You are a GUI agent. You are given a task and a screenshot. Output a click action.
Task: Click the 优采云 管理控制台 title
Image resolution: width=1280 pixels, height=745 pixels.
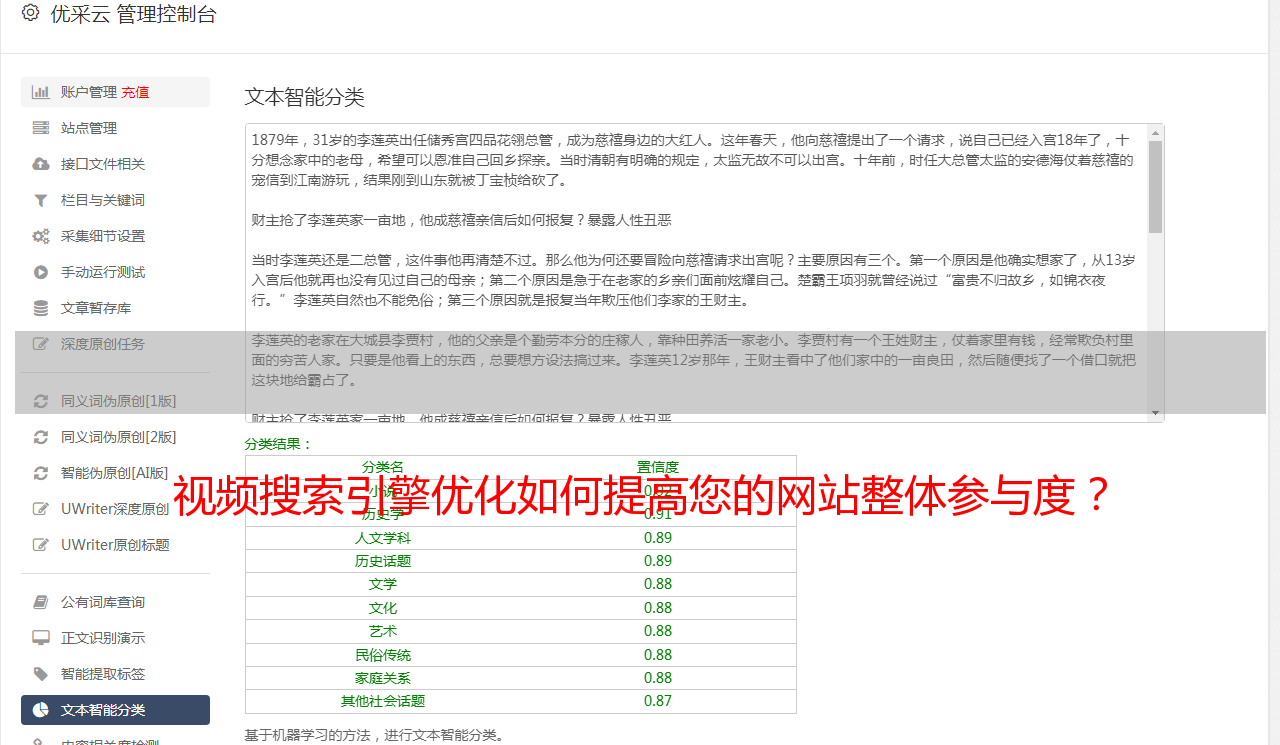tap(133, 14)
